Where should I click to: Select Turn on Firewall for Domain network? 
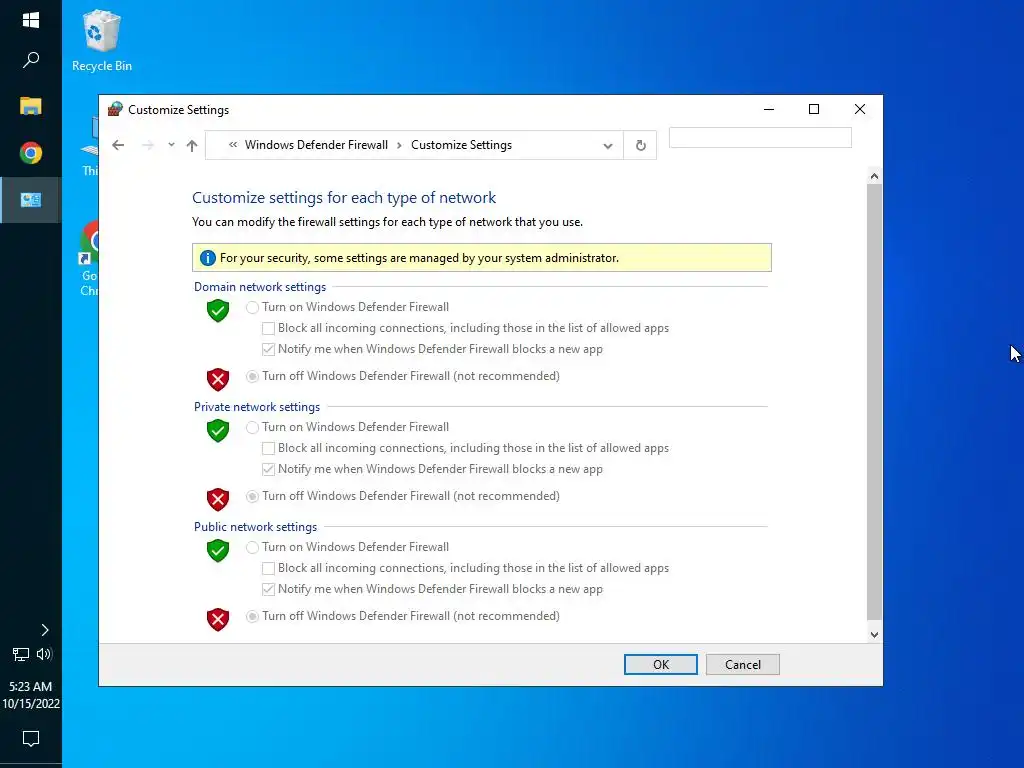252,307
